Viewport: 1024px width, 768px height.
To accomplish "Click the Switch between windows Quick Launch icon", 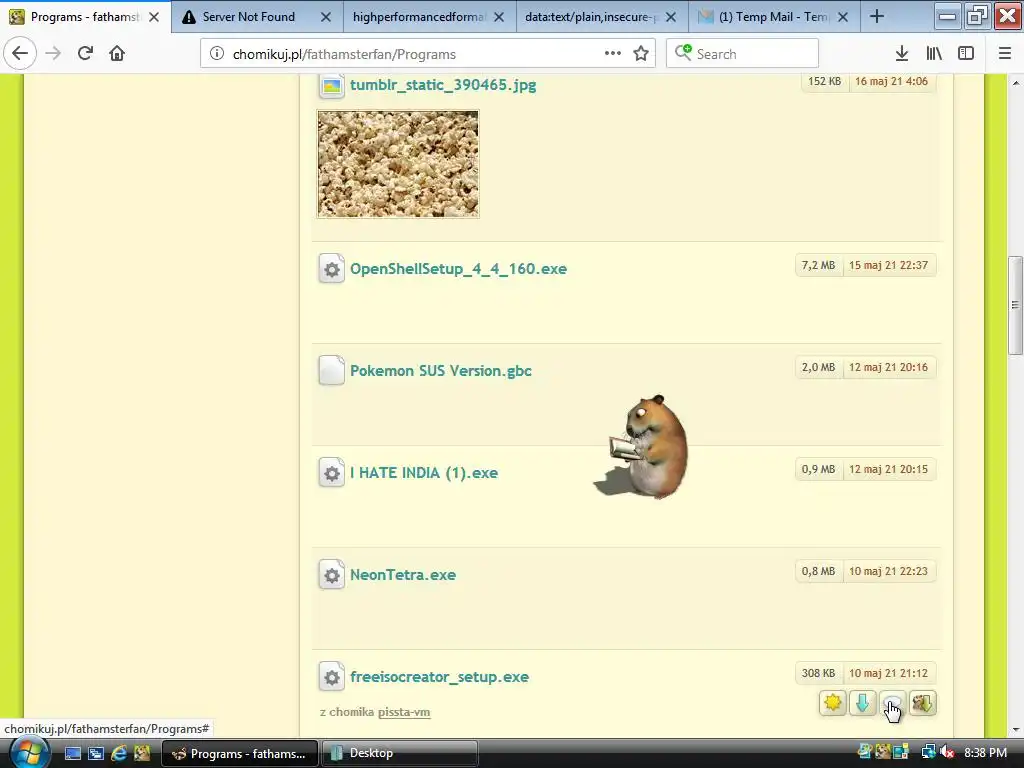I will [x=96, y=754].
